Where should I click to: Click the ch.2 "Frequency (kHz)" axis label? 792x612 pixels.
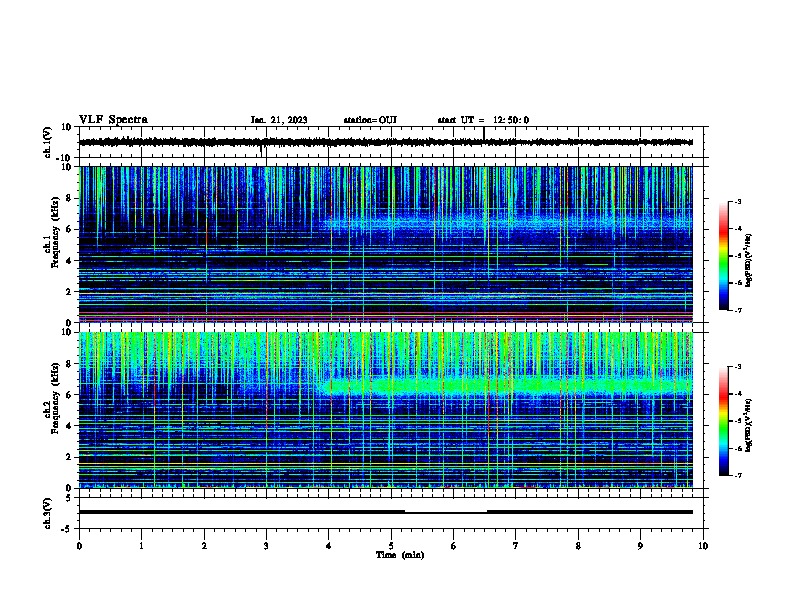(x=55, y=398)
